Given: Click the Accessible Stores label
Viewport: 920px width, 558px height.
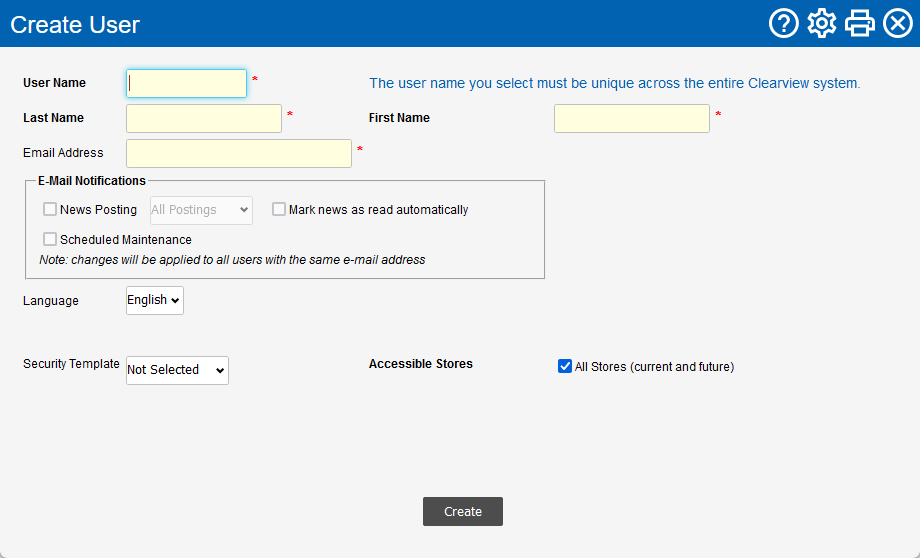Looking at the screenshot, I should coord(420,364).
